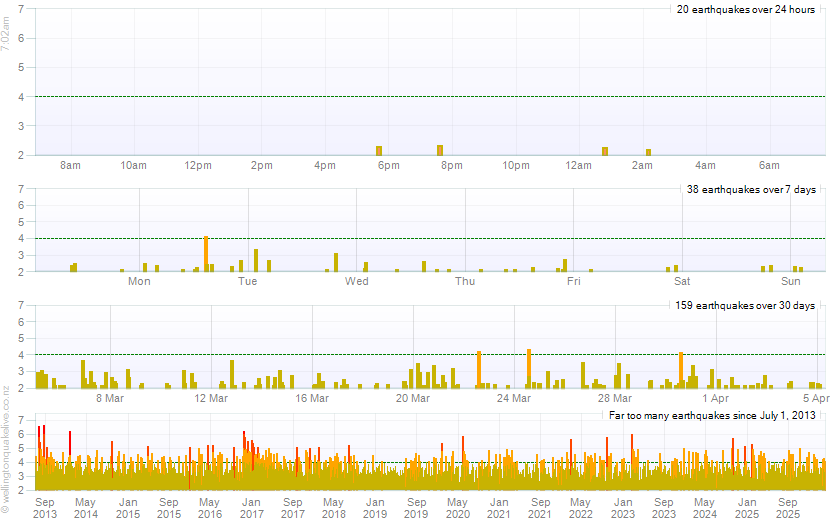Click the '12pm' axis label

[198, 165]
